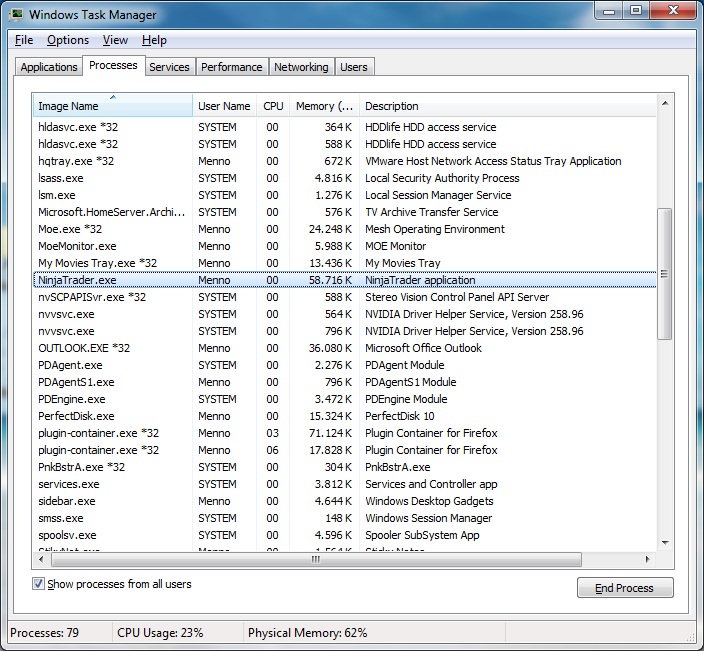Image resolution: width=704 pixels, height=651 pixels.
Task: Click the vertical scrollbar down arrow
Action: (x=665, y=543)
